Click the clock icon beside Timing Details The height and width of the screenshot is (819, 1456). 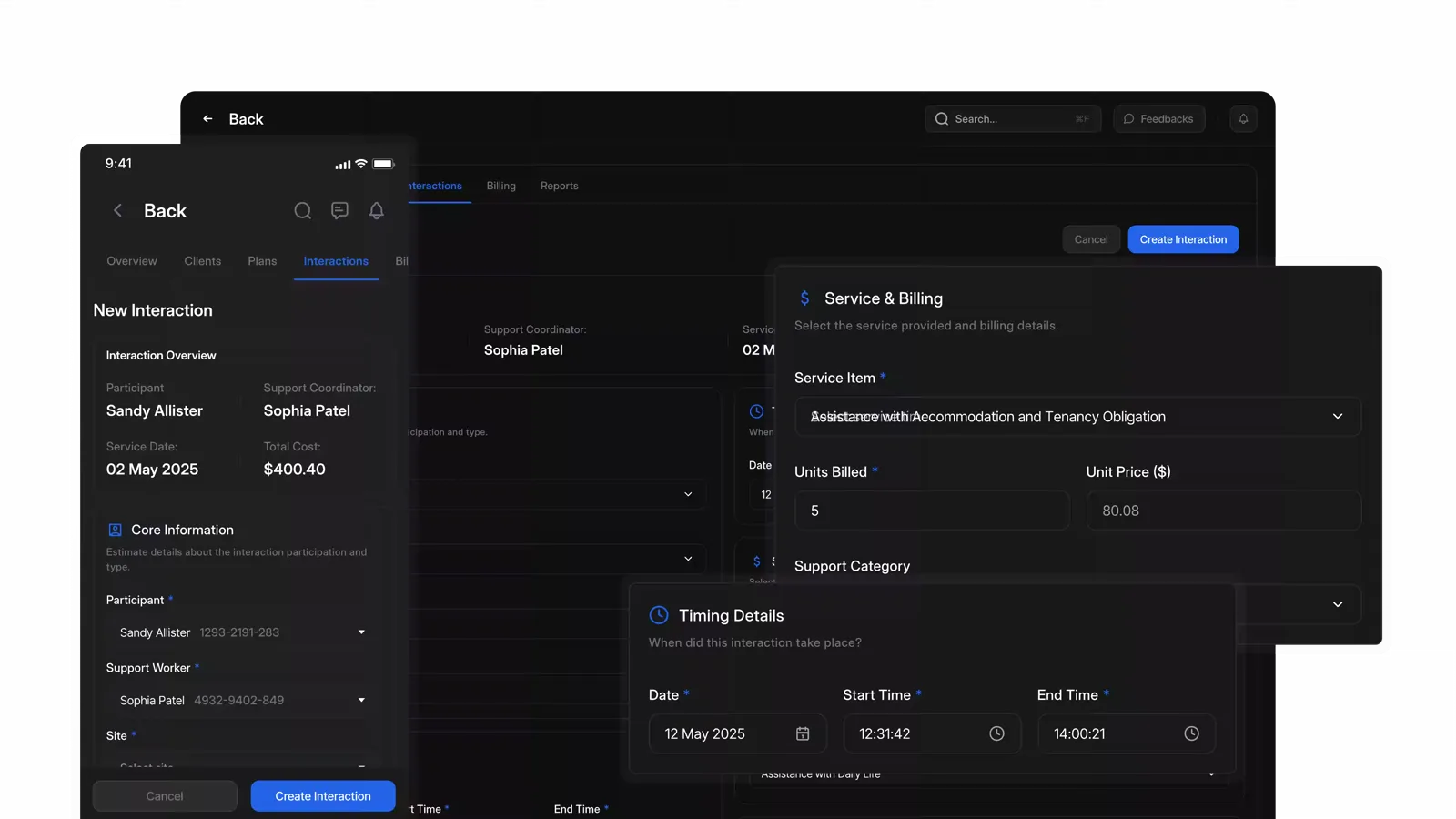(659, 615)
